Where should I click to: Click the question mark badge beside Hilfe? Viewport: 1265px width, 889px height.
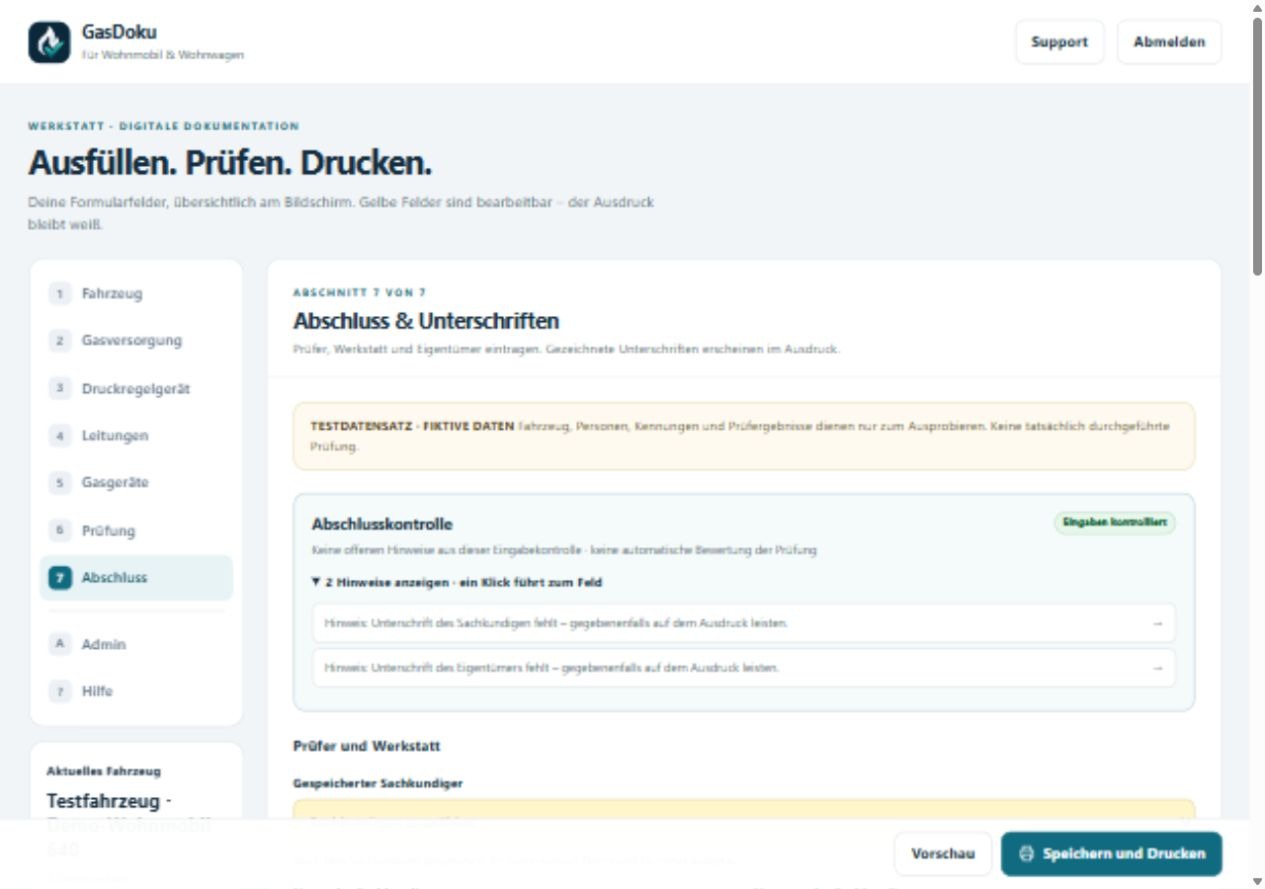60,692
